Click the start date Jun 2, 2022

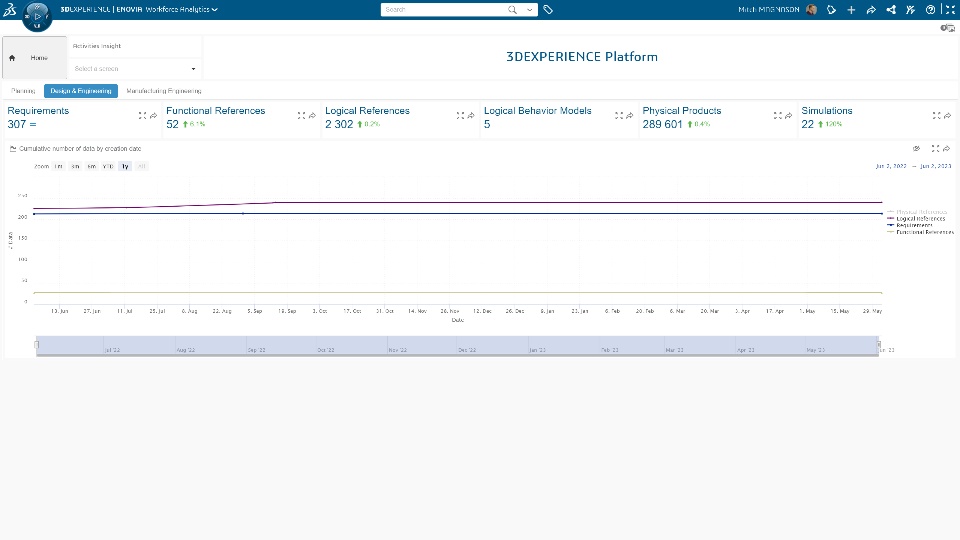click(891, 166)
